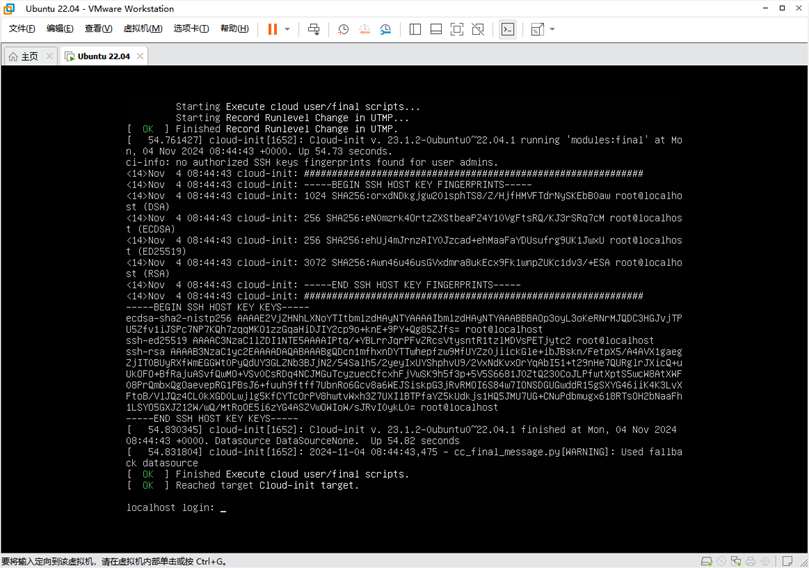
Task: Open the power options dropdown arrow
Action: point(287,29)
